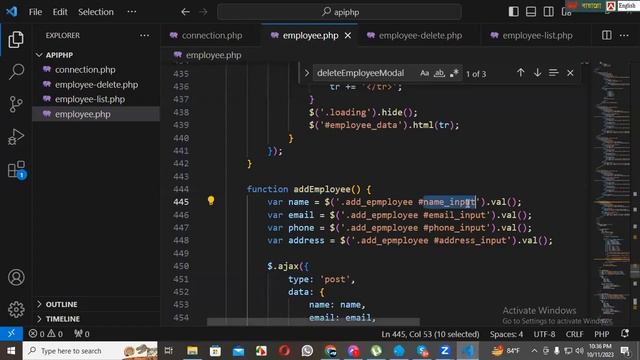This screenshot has width=640, height=360.
Task: Change indentation via Spaces: 4
Action: point(506,334)
